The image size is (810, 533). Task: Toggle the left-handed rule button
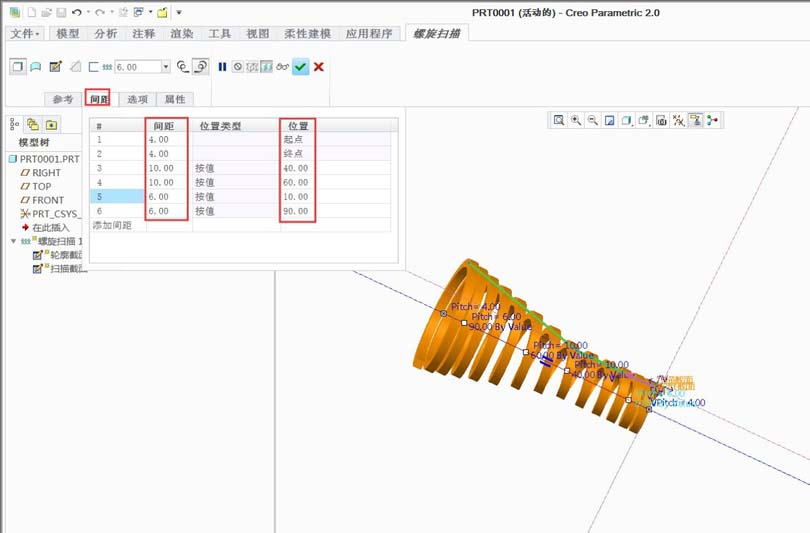(x=183, y=67)
